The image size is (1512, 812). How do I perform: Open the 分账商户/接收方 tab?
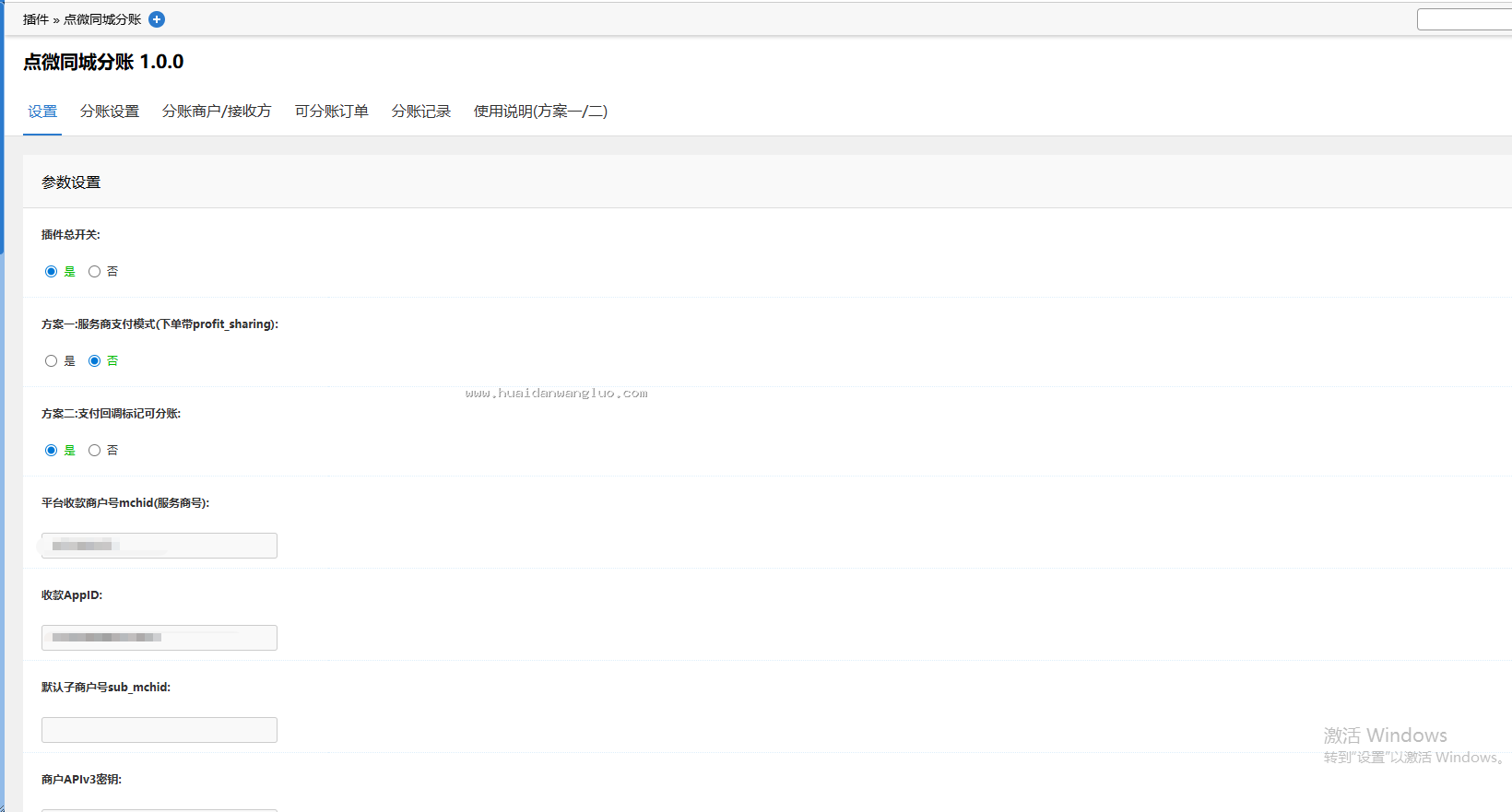tap(217, 112)
